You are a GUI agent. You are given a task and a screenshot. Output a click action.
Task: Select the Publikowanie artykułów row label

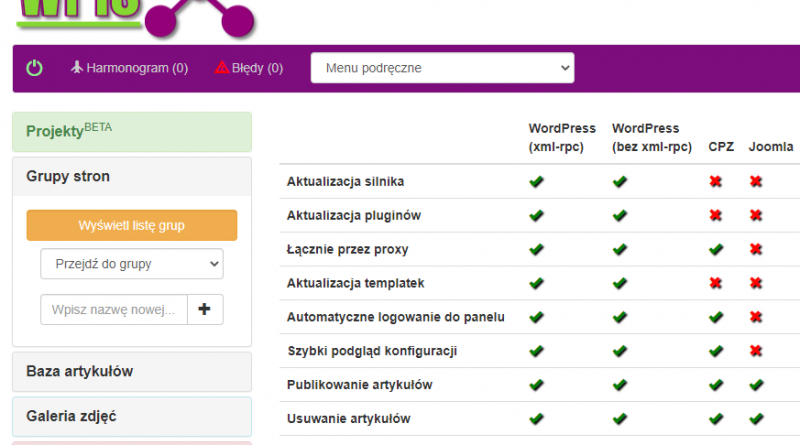click(360, 385)
